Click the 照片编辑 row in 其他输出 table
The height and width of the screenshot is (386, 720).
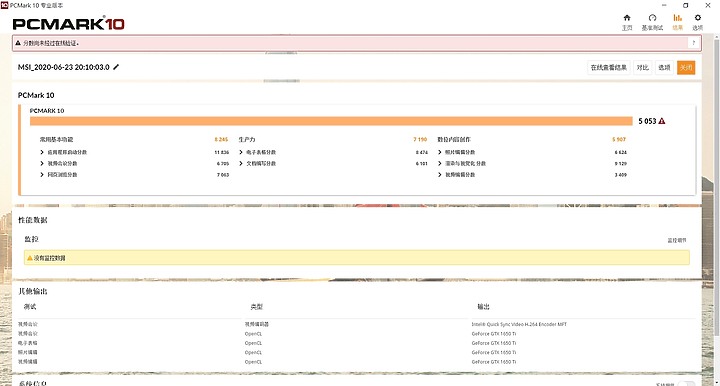(x=28, y=352)
